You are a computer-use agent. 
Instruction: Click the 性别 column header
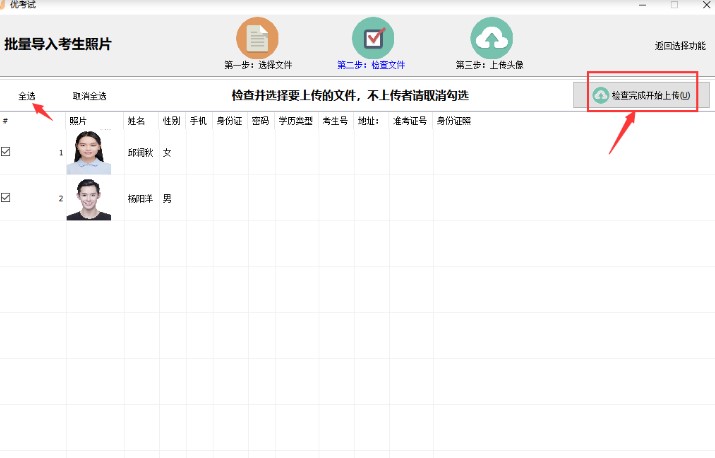(x=171, y=121)
